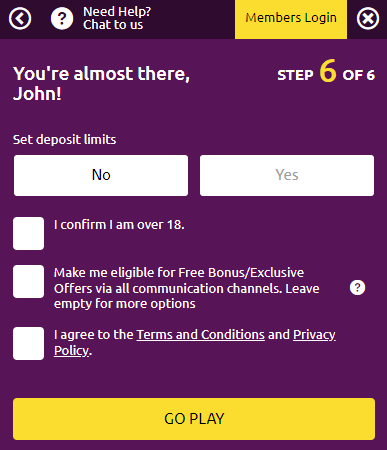This screenshot has height=450, width=387.
Task: Click the 'I confirm I am over 18' label
Action: [x=119, y=225]
